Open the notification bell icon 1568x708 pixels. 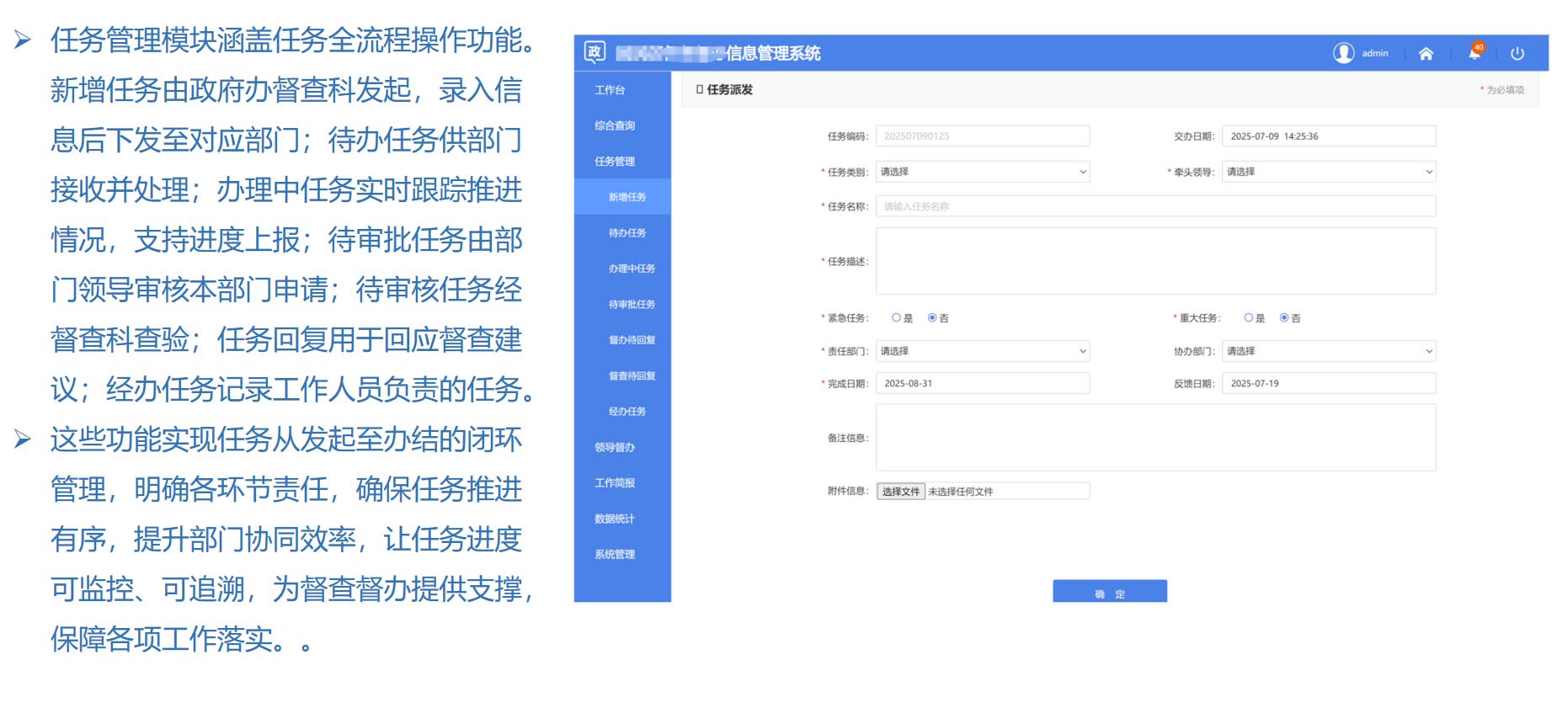click(x=1475, y=53)
